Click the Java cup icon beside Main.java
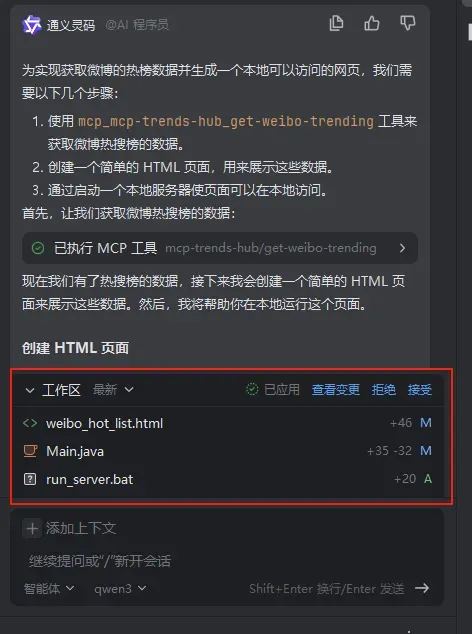Viewport: 472px width, 634px height. 30,450
